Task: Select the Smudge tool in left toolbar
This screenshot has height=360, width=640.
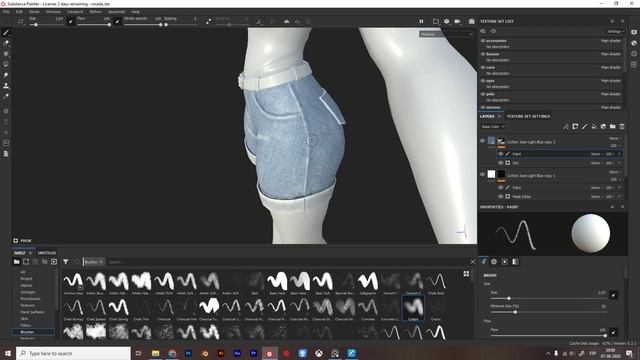Action: point(6,75)
